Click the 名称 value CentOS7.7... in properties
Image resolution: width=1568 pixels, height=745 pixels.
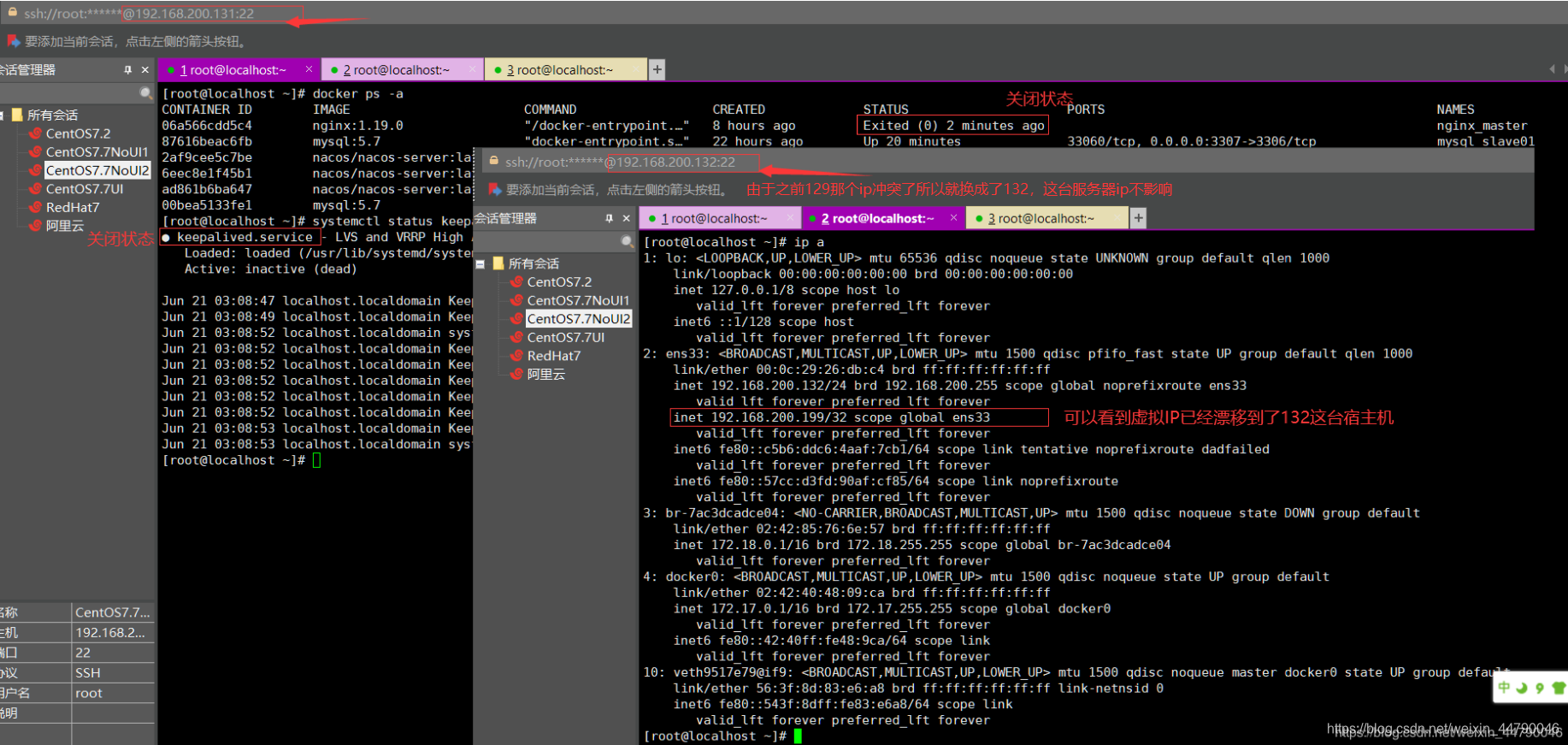[112, 612]
